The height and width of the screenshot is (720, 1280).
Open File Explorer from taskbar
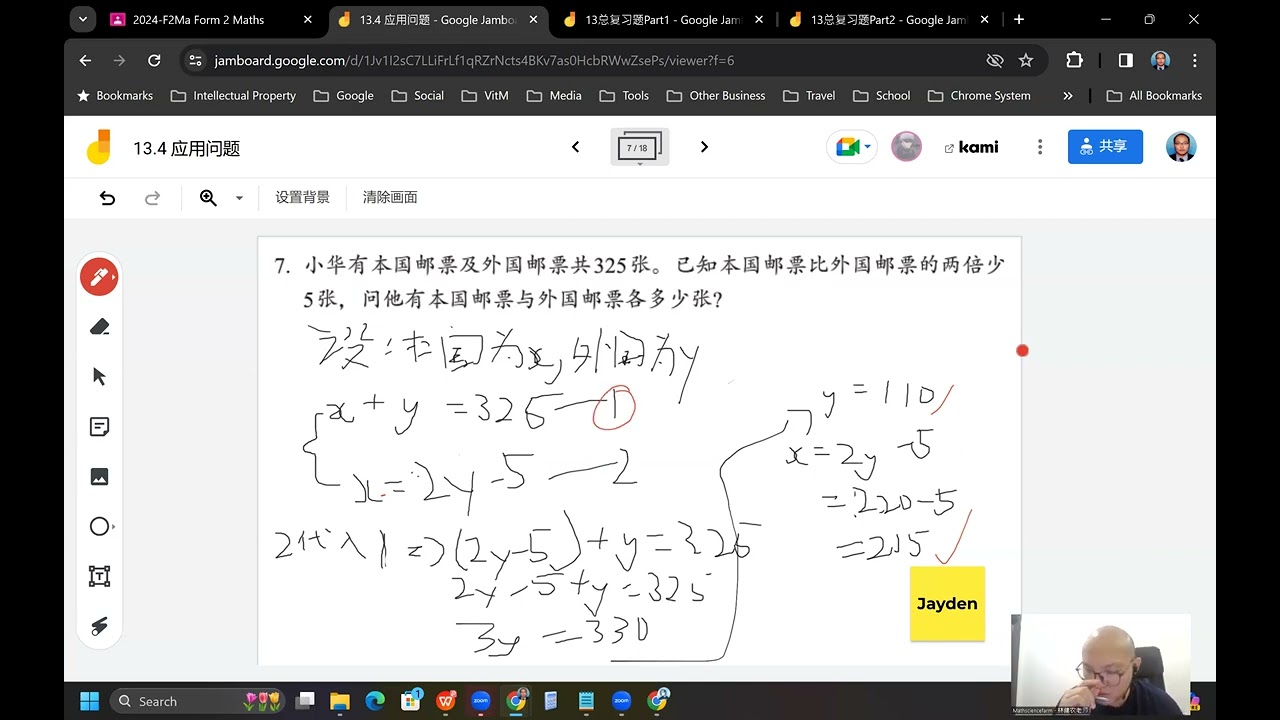(x=340, y=701)
